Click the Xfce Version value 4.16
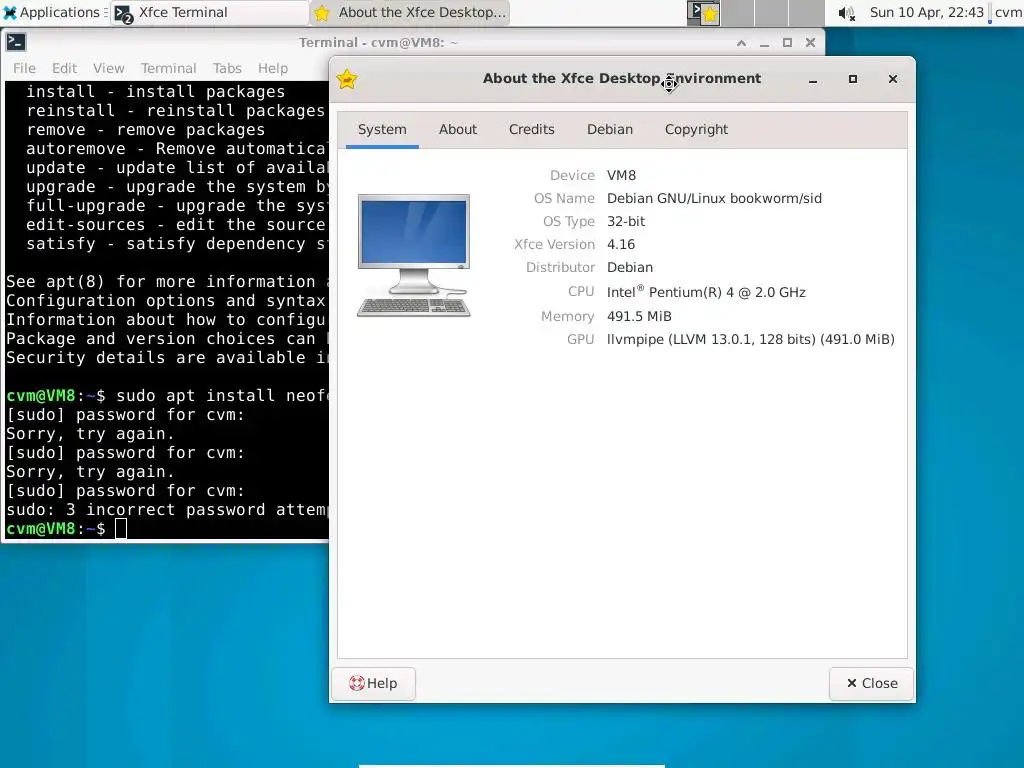 coord(620,244)
